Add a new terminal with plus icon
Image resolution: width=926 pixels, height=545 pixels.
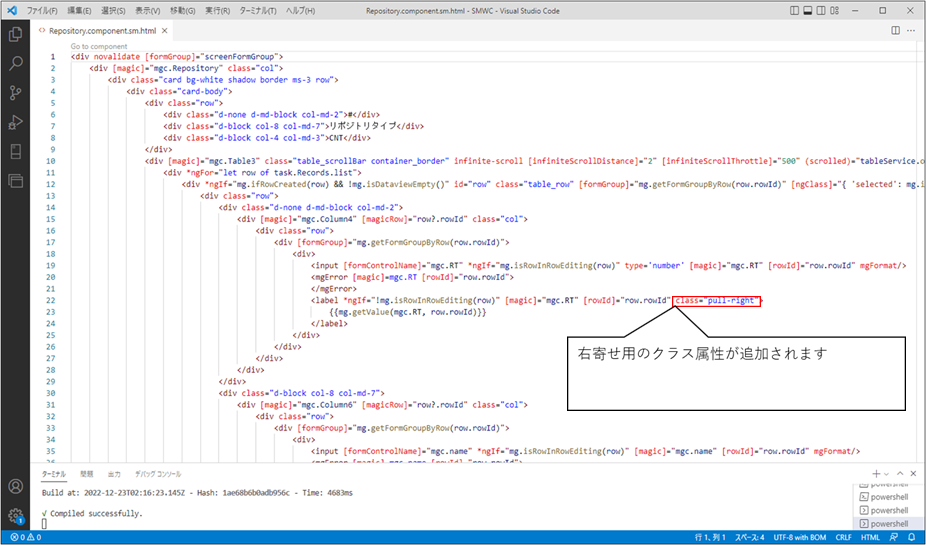click(875, 474)
